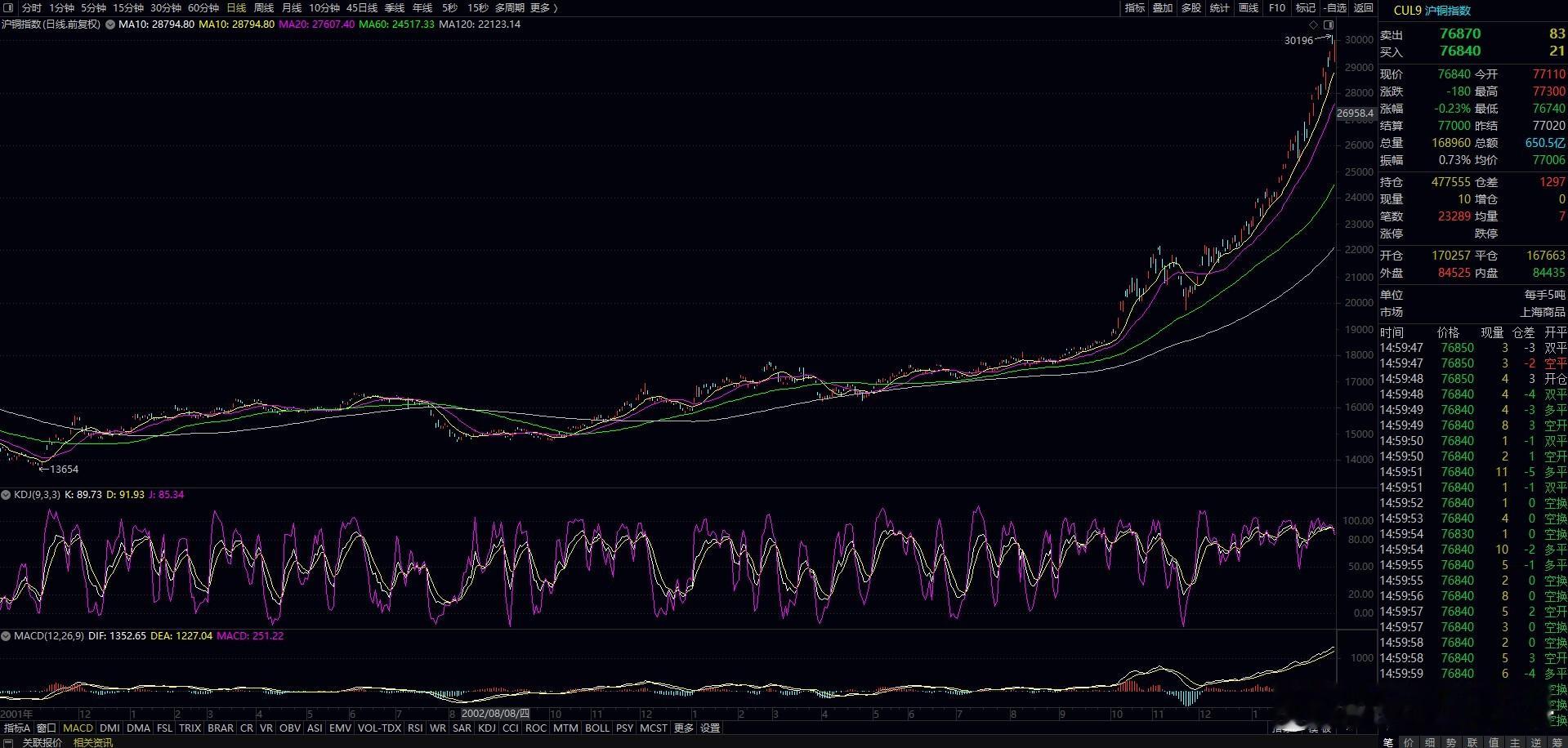Viewport: 1568px width, 748px height.
Task: Click the 2002/08/08/四 date marker on timeline
Action: 496,714
